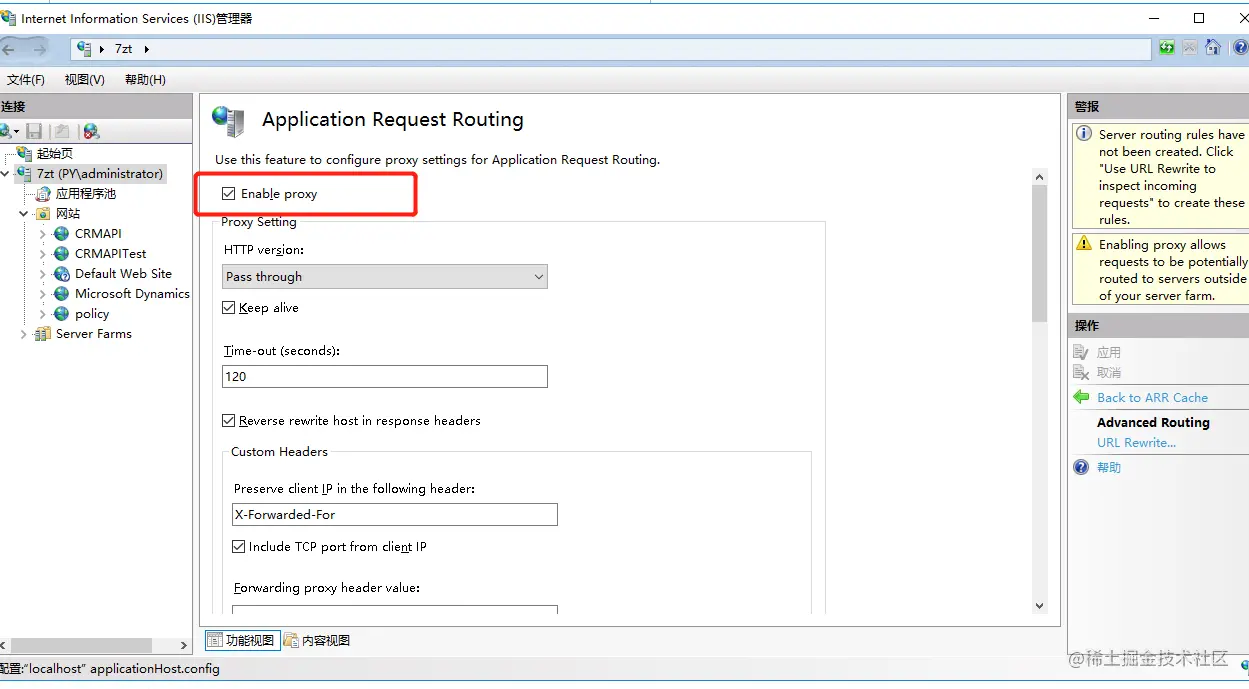Switch to 内容视图 content view tab
Screen dimensions: 1249x689
point(317,640)
